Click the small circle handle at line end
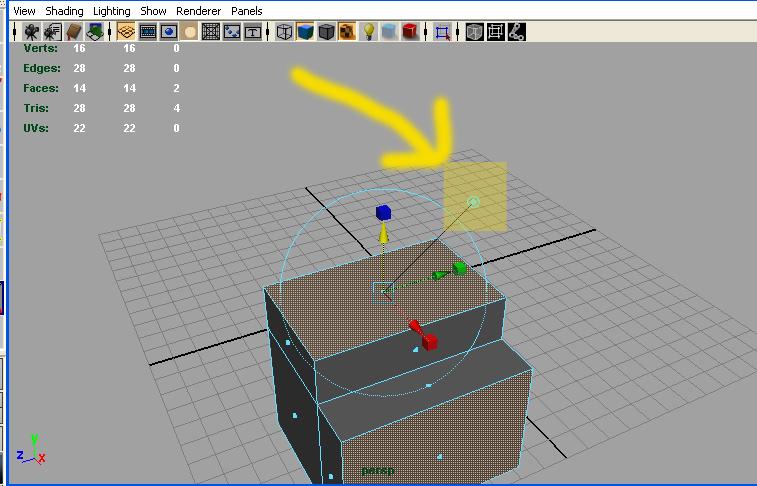This screenshot has height=486, width=757. (x=474, y=202)
